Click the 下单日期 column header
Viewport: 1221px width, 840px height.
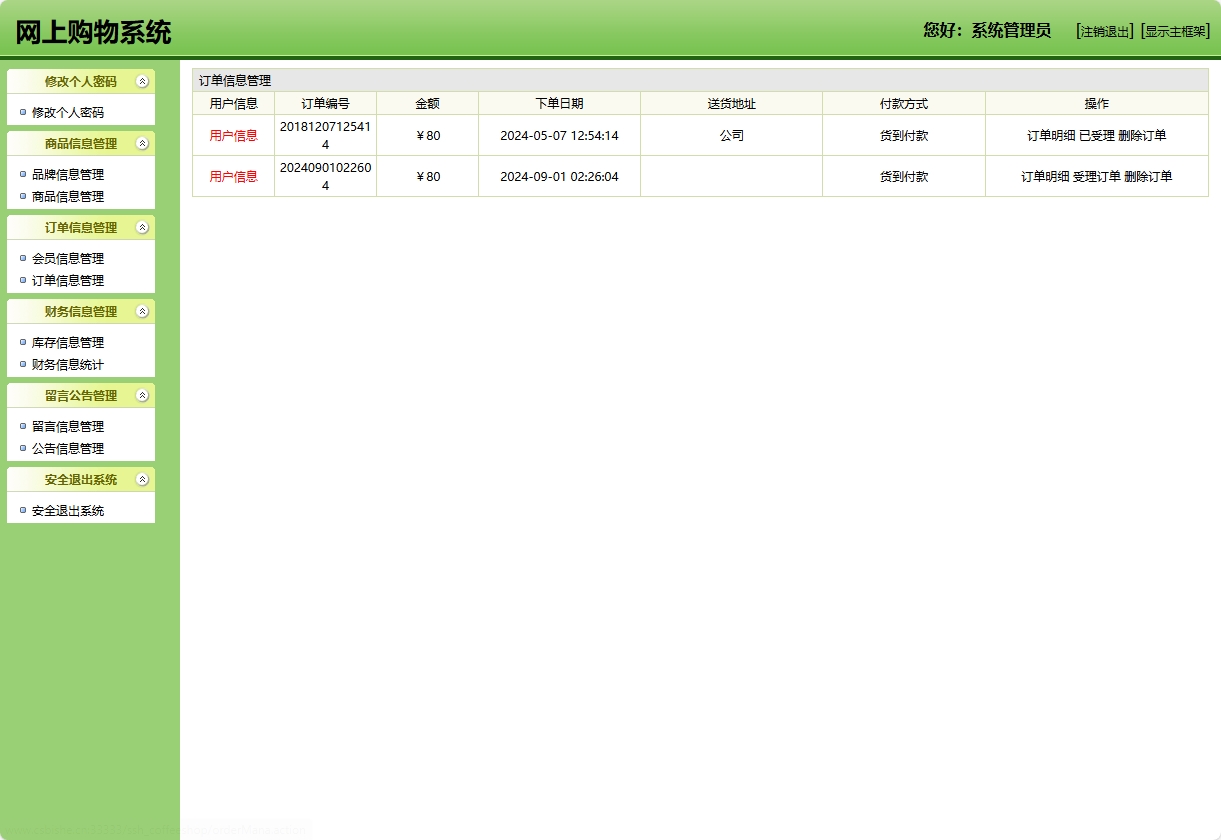pyautogui.click(x=560, y=104)
